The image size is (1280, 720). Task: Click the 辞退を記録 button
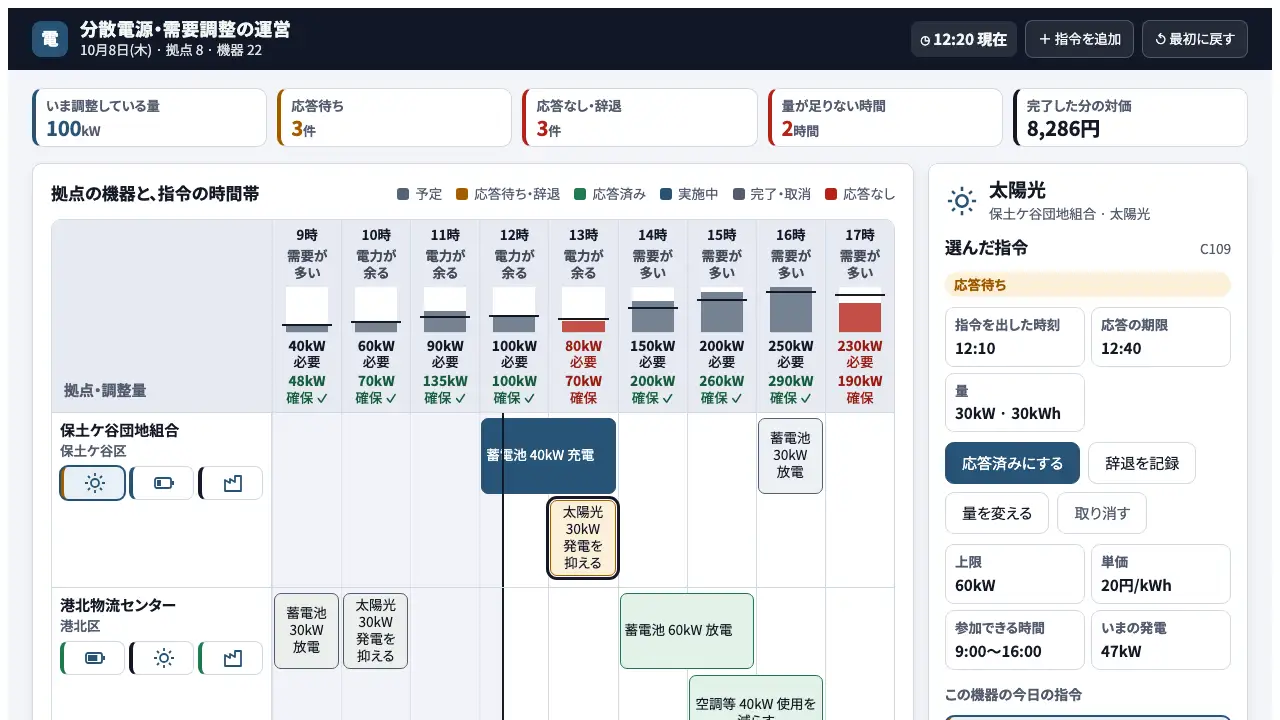(x=1142, y=463)
